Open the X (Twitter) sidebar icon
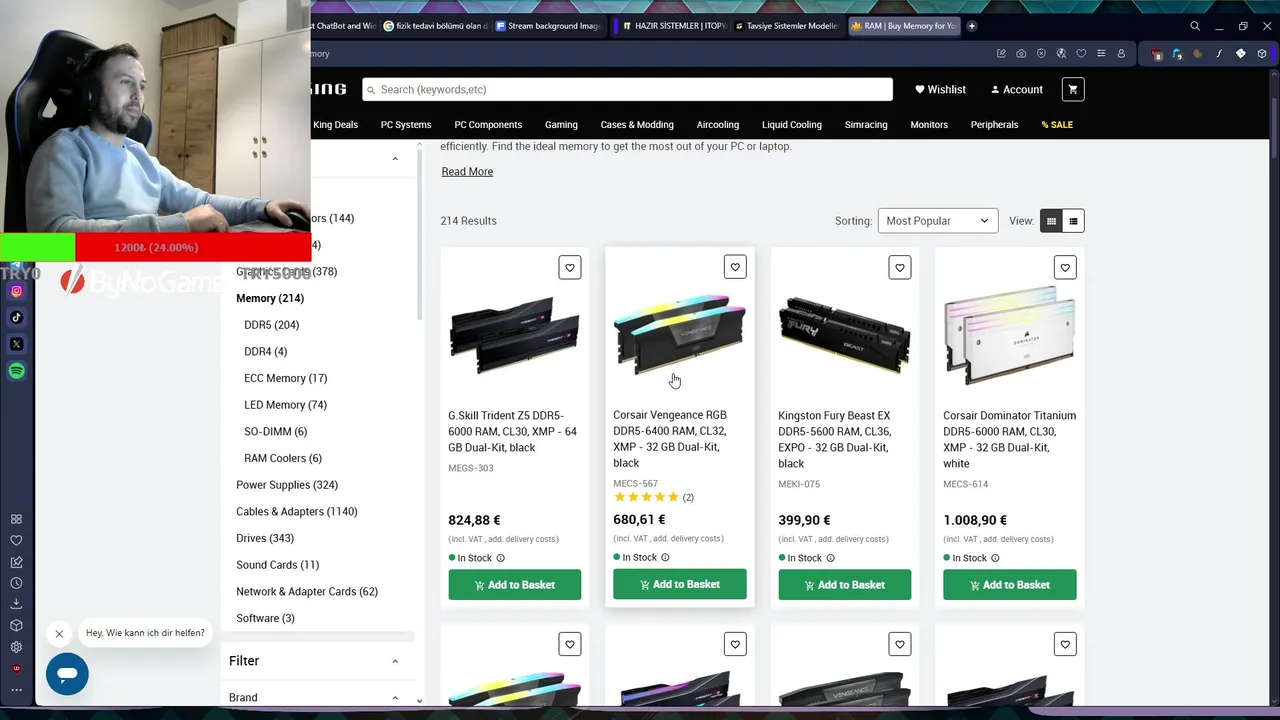Viewport: 1280px width, 720px height. [x=16, y=344]
